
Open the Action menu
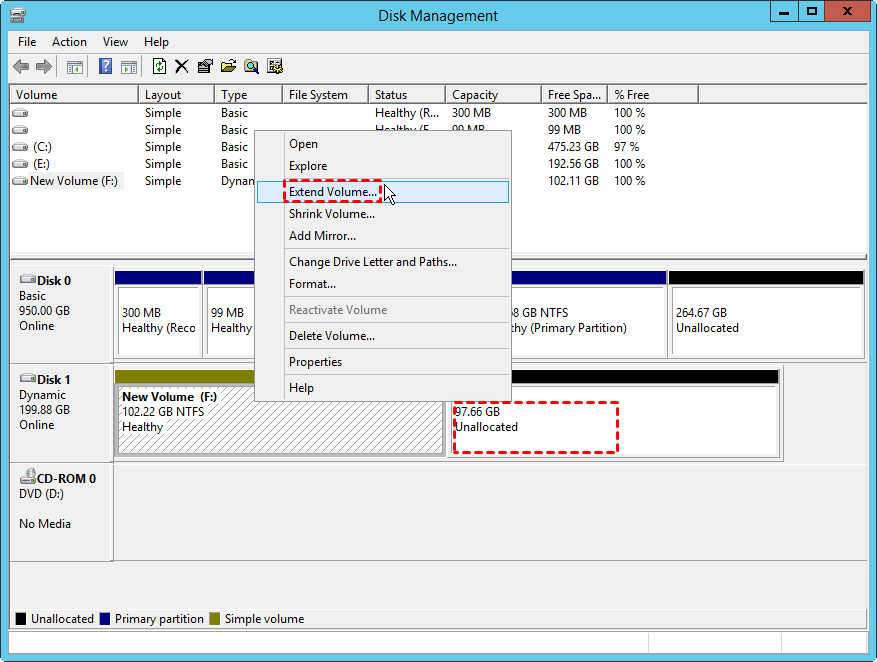pyautogui.click(x=69, y=42)
